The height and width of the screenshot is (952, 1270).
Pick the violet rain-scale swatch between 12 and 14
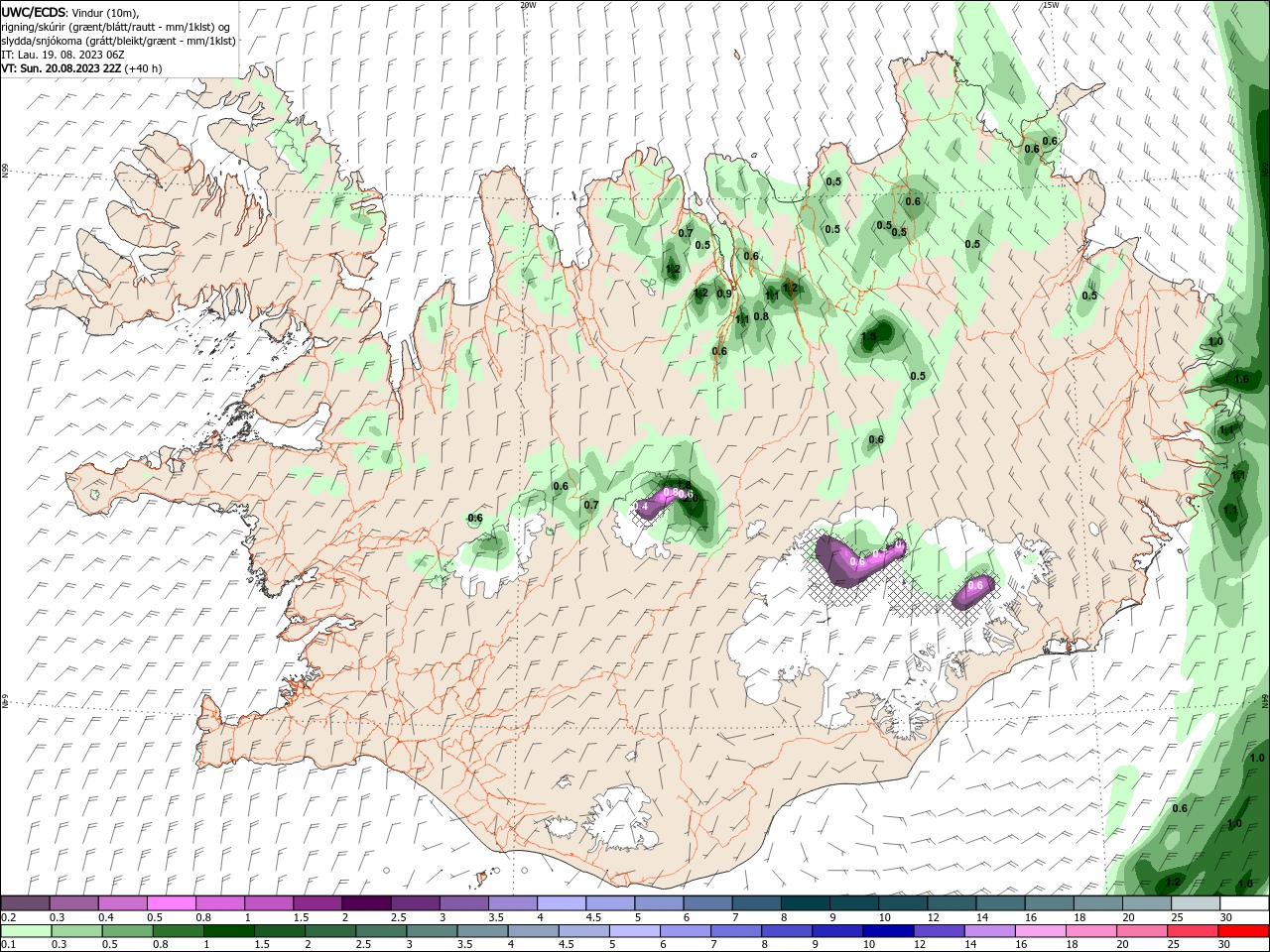[x=938, y=931]
